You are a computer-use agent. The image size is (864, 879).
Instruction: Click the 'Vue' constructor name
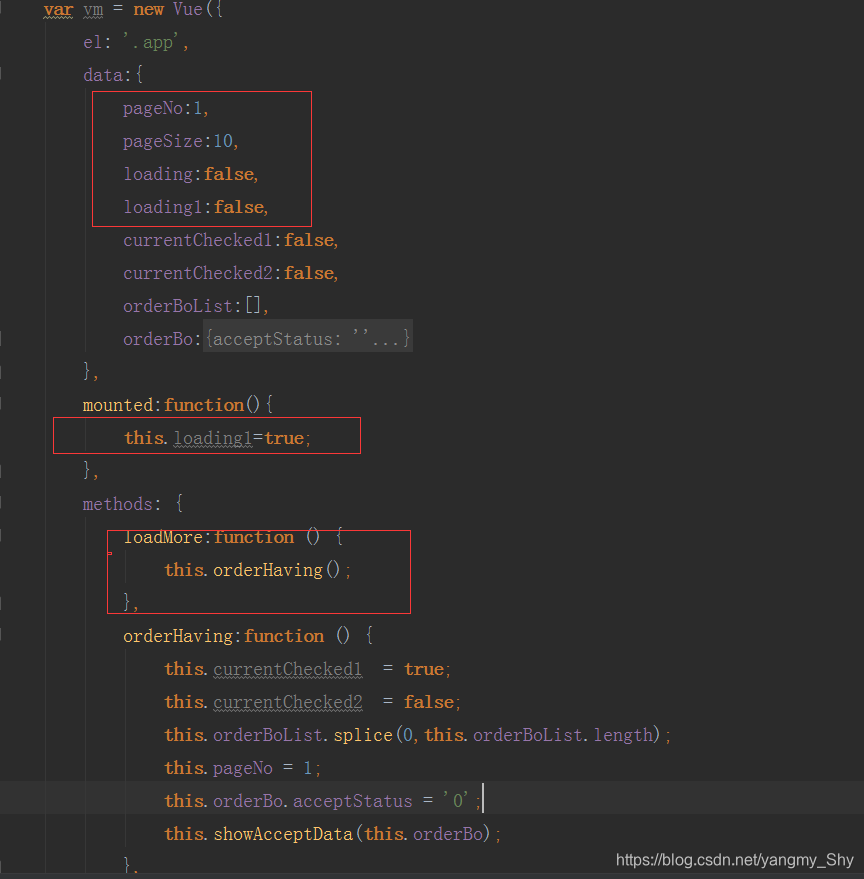[187, 9]
